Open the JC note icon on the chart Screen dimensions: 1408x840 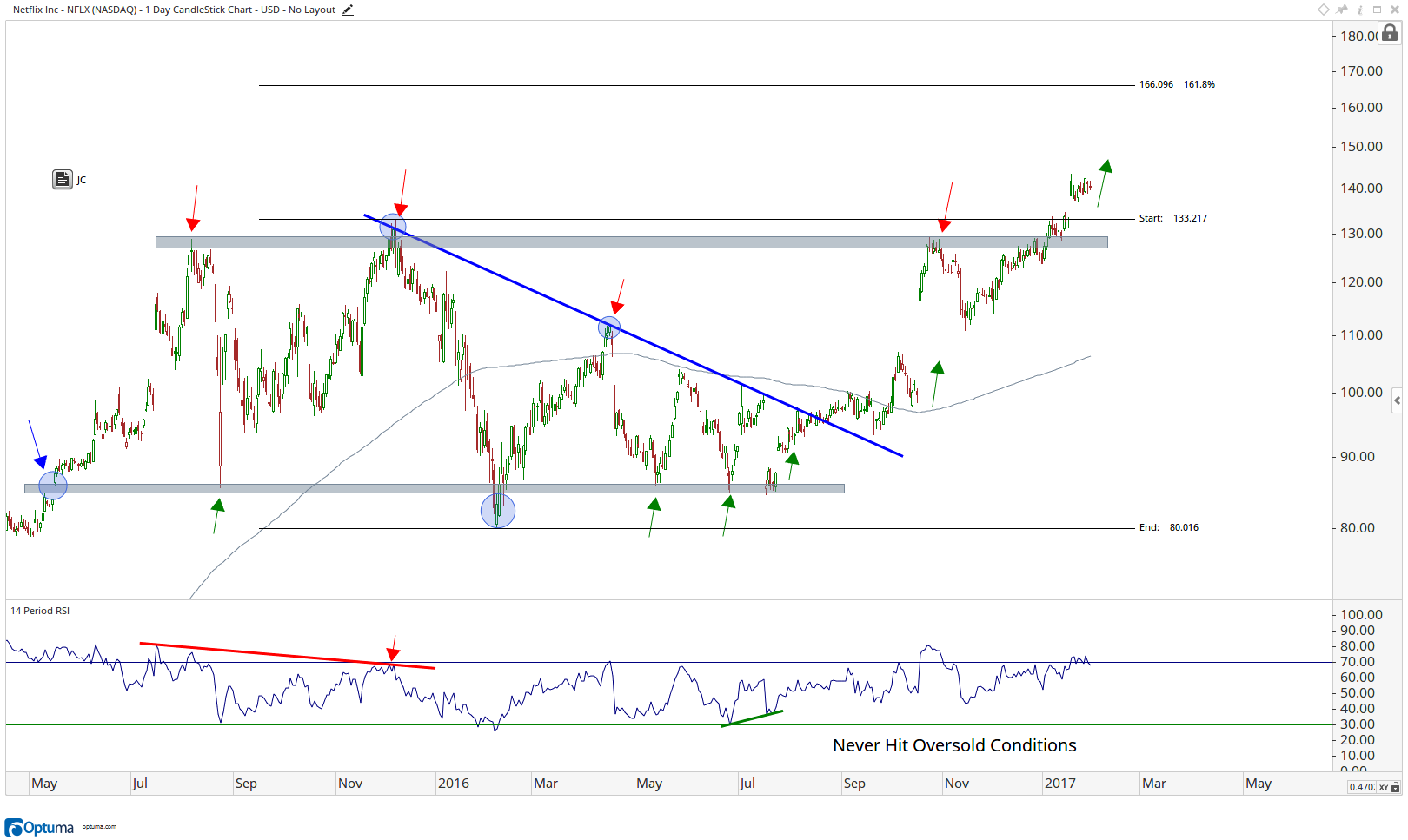point(63,180)
